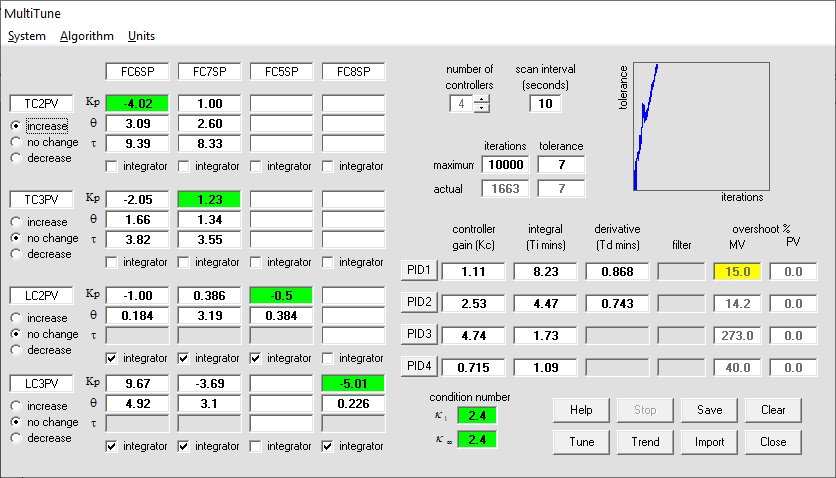The image size is (836, 478).
Task: Open the Algorithm menu
Action: [86, 36]
